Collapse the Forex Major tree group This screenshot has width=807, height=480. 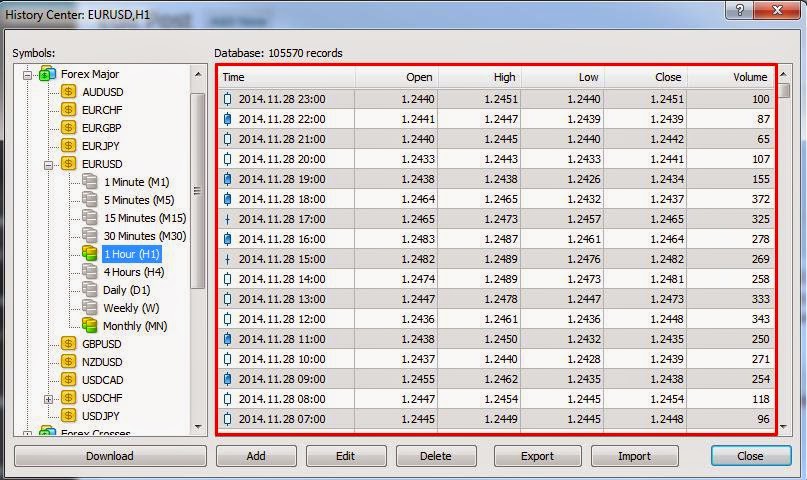pos(27,75)
